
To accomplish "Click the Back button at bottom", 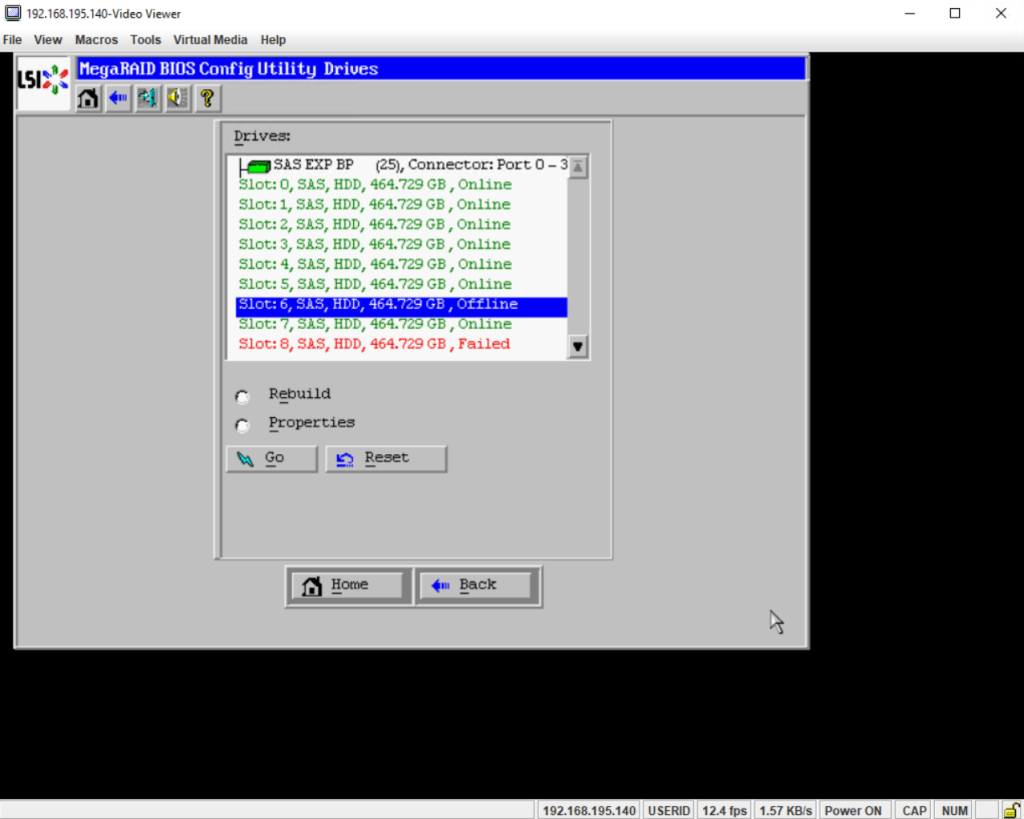I will [477, 586].
